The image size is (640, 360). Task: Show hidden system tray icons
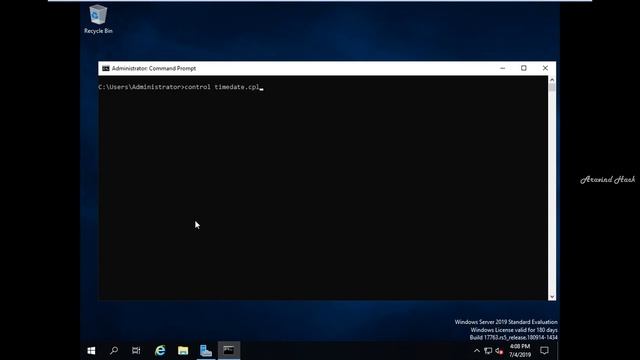[476, 351]
